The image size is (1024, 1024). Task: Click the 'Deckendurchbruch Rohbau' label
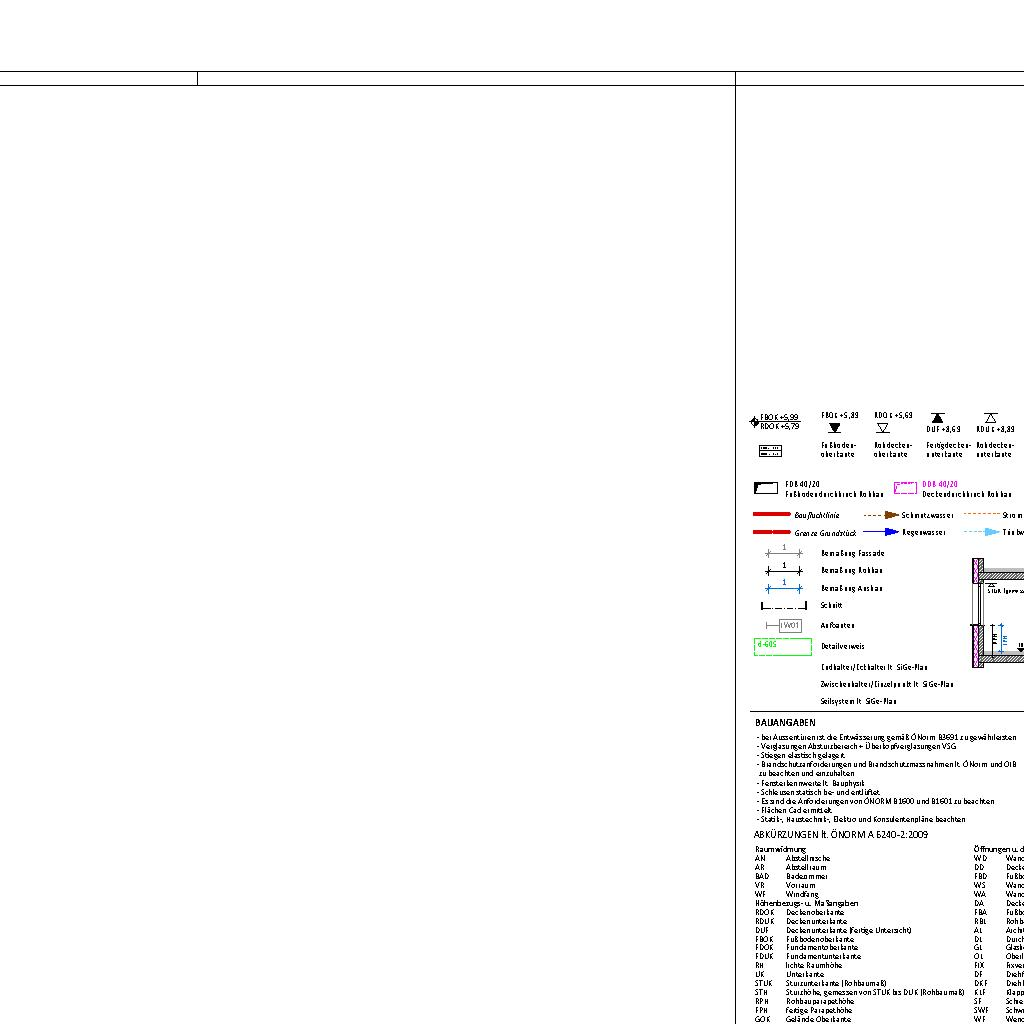(967, 494)
